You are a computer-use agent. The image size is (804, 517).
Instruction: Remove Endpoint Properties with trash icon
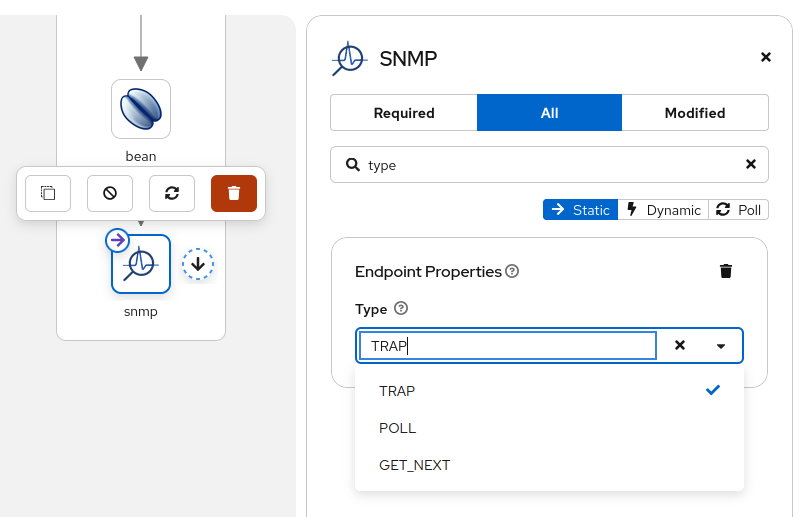[x=726, y=271]
